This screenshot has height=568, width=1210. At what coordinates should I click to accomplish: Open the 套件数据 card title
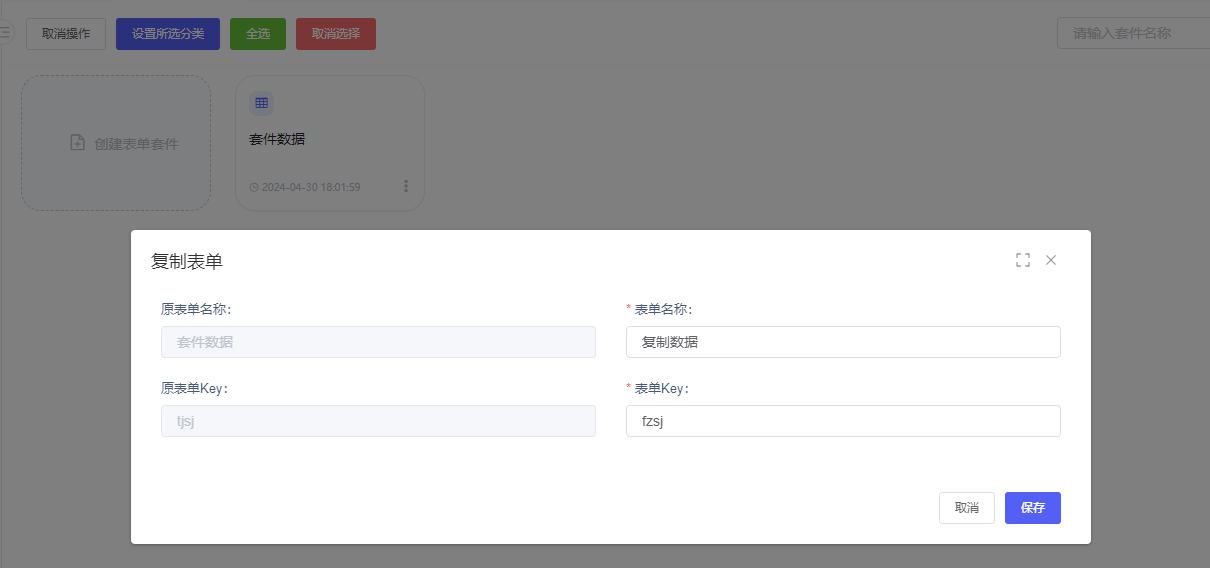click(x=277, y=139)
